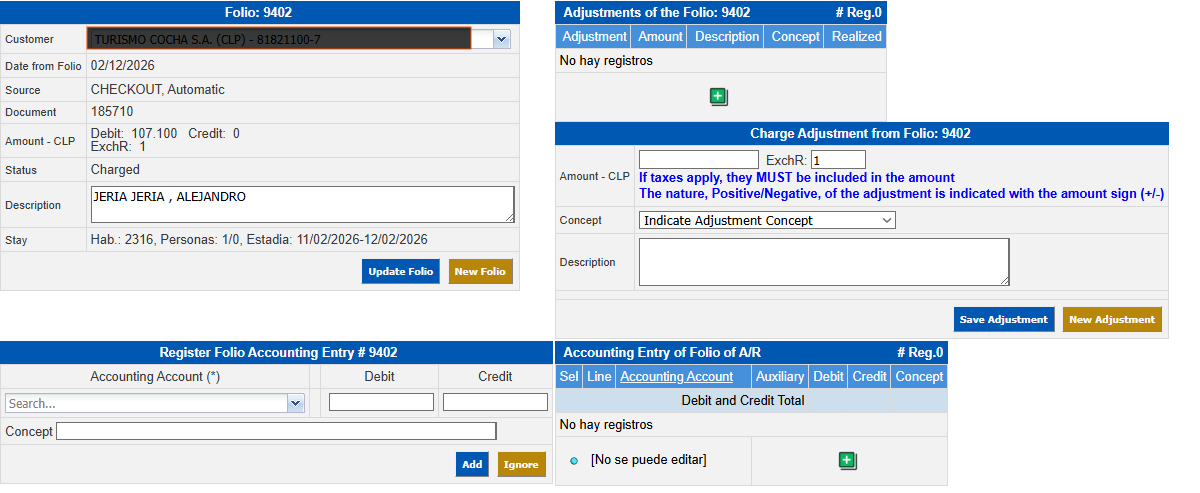Viewport: 1200px width, 493px height.
Task: Click the Concept text field below the account search
Action: (x=276, y=431)
